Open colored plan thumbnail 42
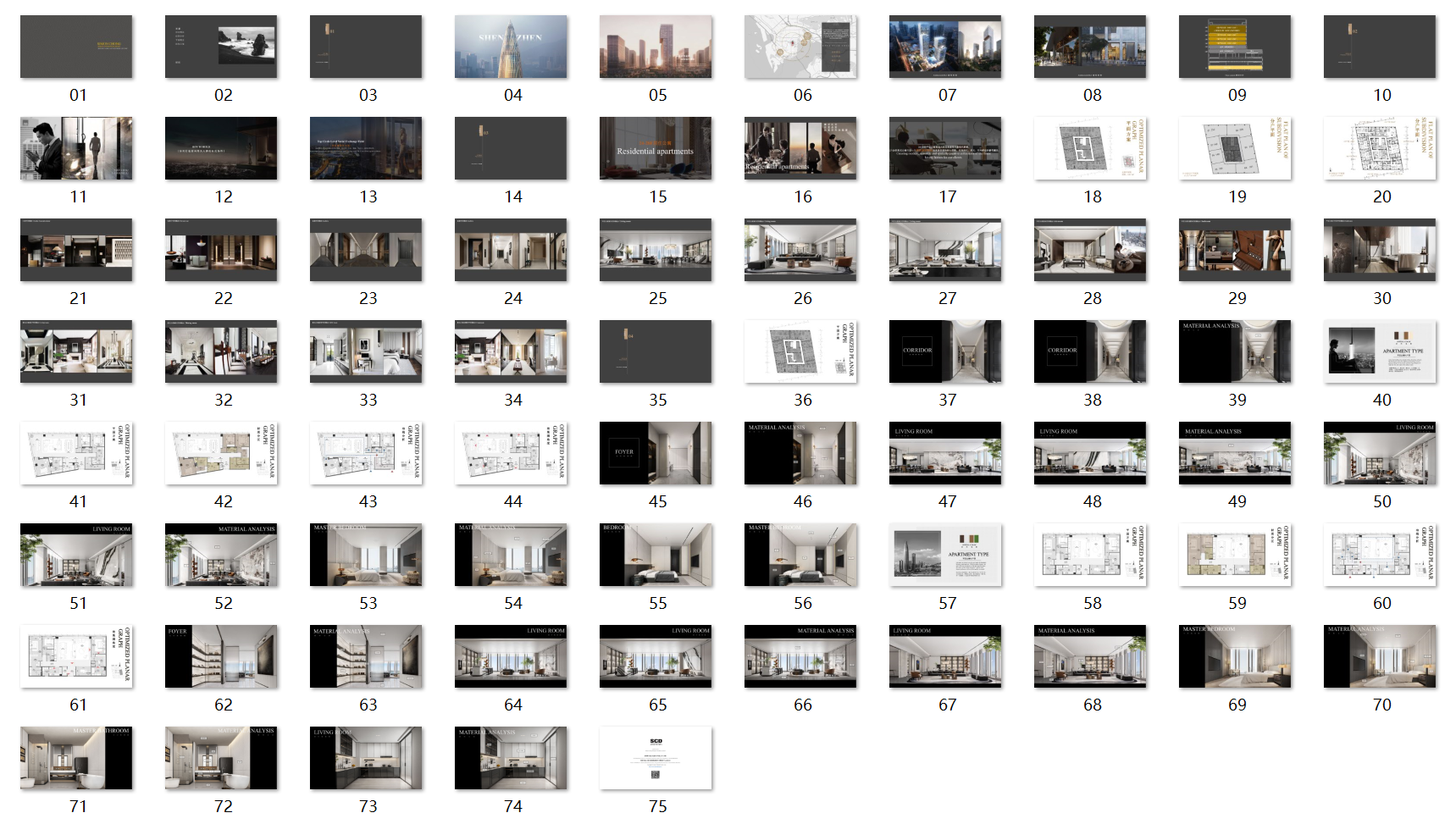 click(221, 453)
